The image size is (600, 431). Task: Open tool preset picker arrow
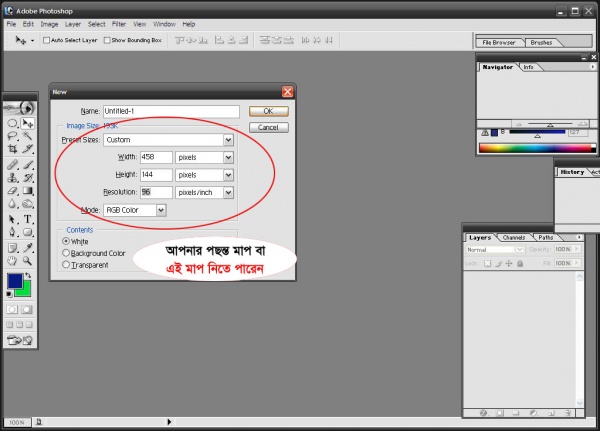[33, 40]
